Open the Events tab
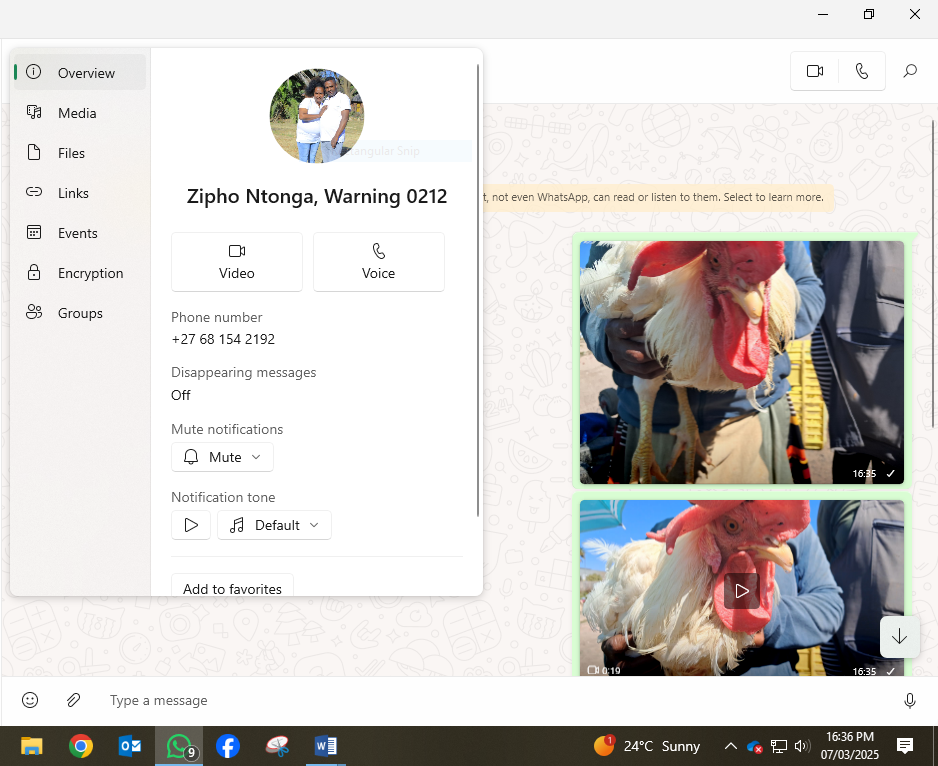The width and height of the screenshot is (938, 766). (80, 233)
